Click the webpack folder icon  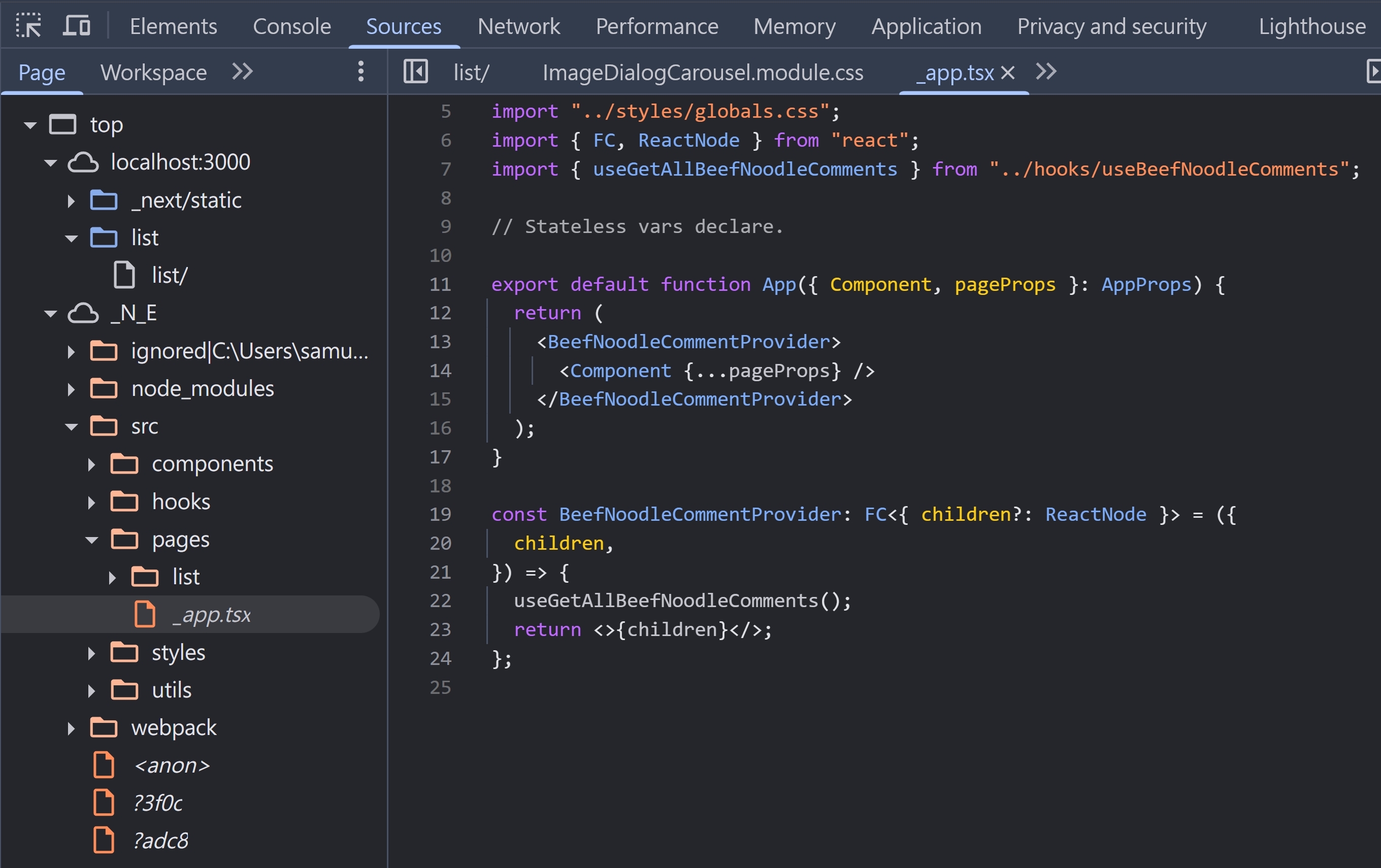pyautogui.click(x=104, y=727)
